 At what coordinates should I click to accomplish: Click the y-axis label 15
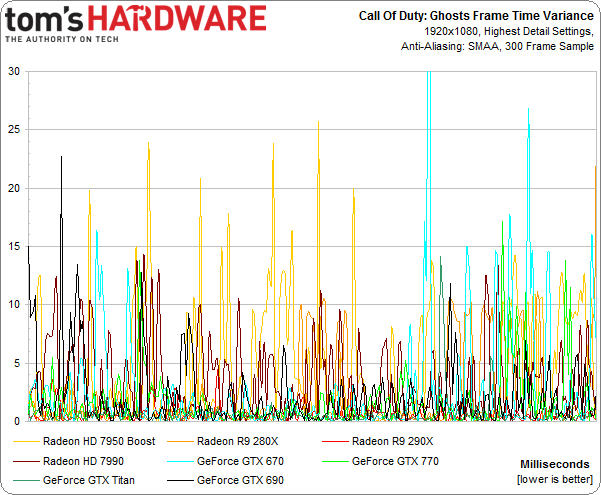pyautogui.click(x=14, y=247)
